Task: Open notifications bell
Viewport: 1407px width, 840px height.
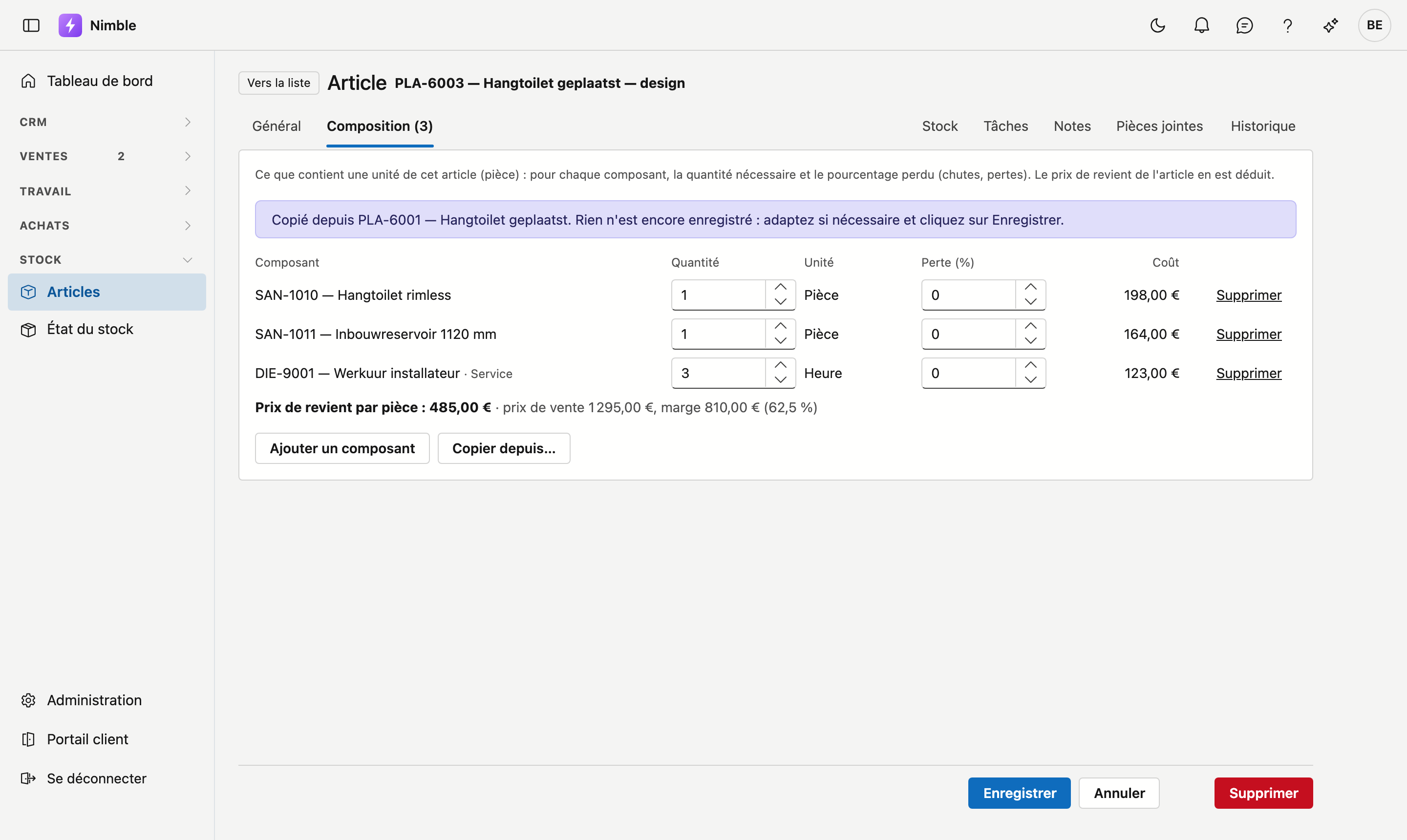Action: click(1201, 25)
